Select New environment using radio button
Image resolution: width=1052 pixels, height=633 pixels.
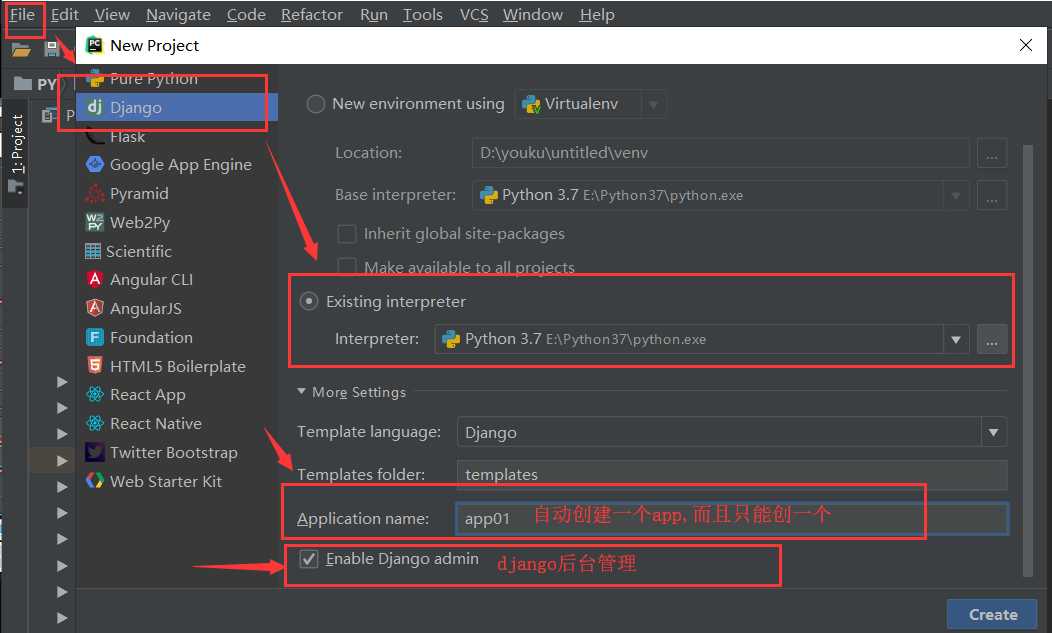click(x=315, y=104)
